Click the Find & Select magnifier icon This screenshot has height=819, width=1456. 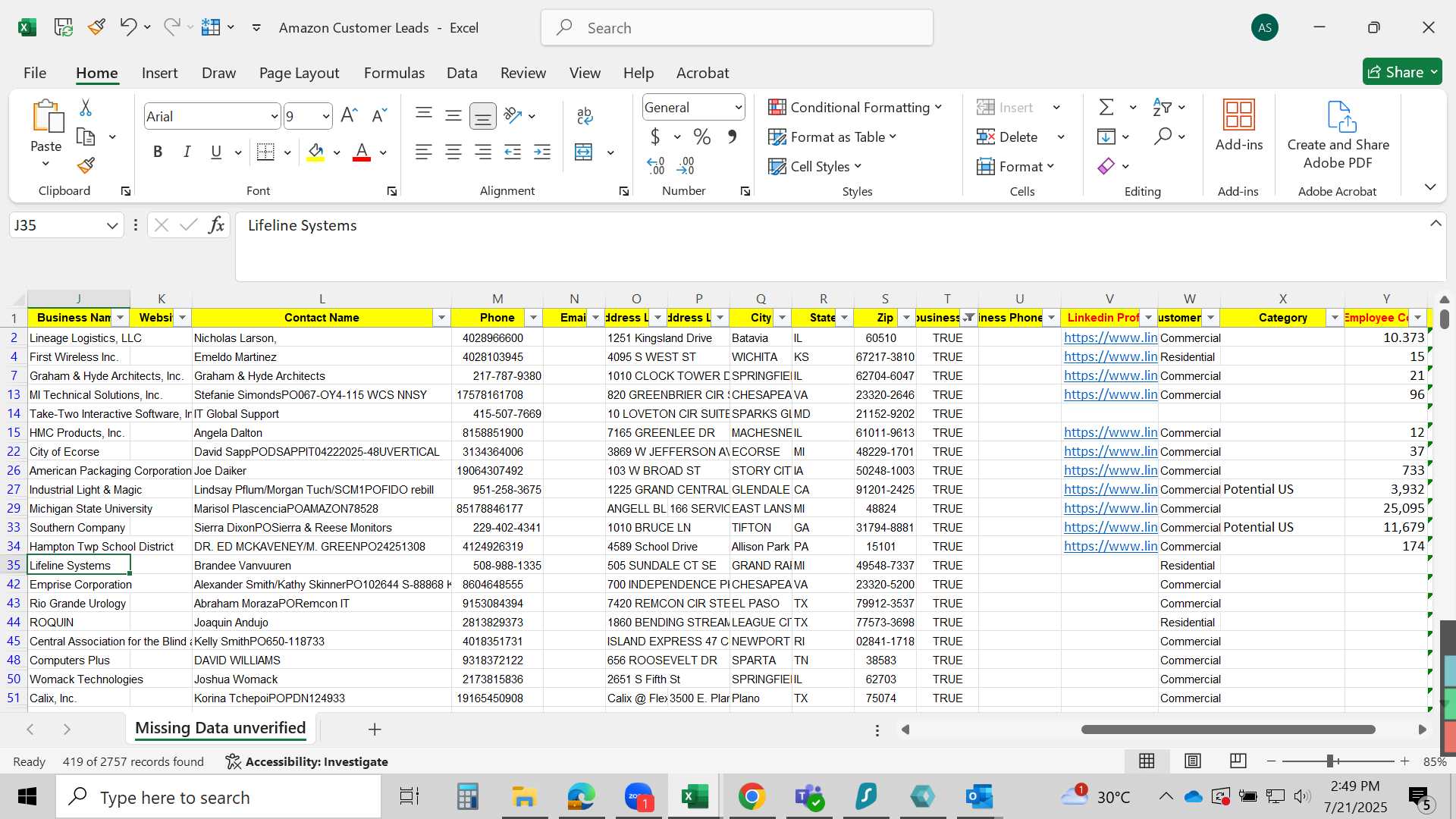[1162, 136]
